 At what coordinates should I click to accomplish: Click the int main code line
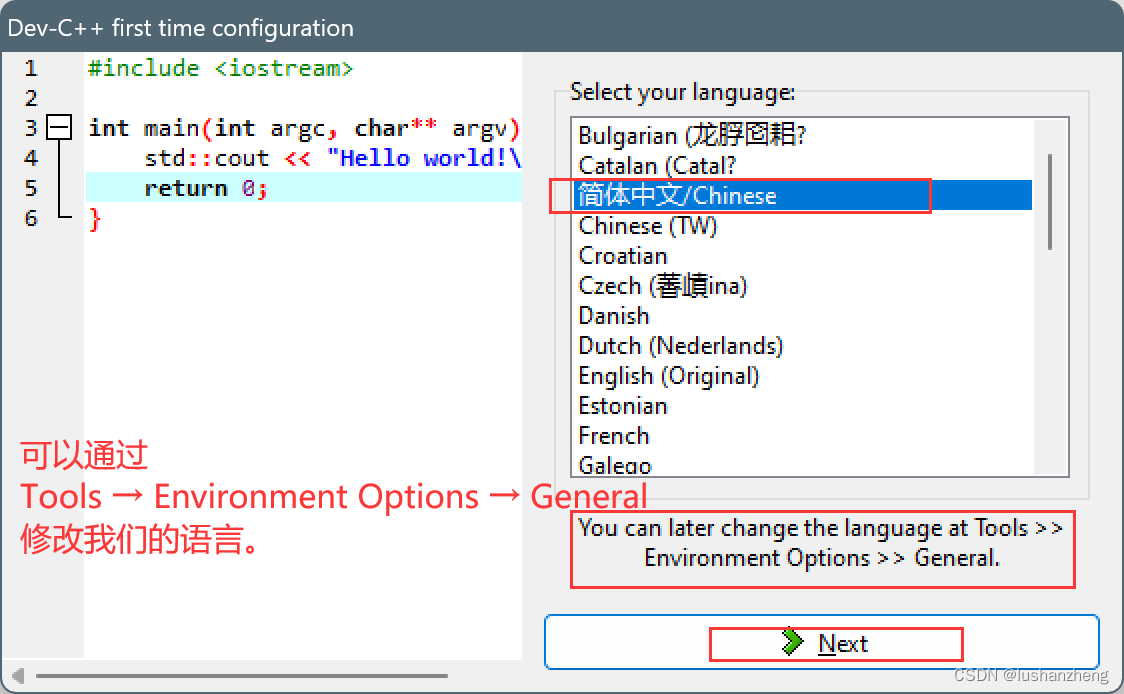[x=303, y=128]
